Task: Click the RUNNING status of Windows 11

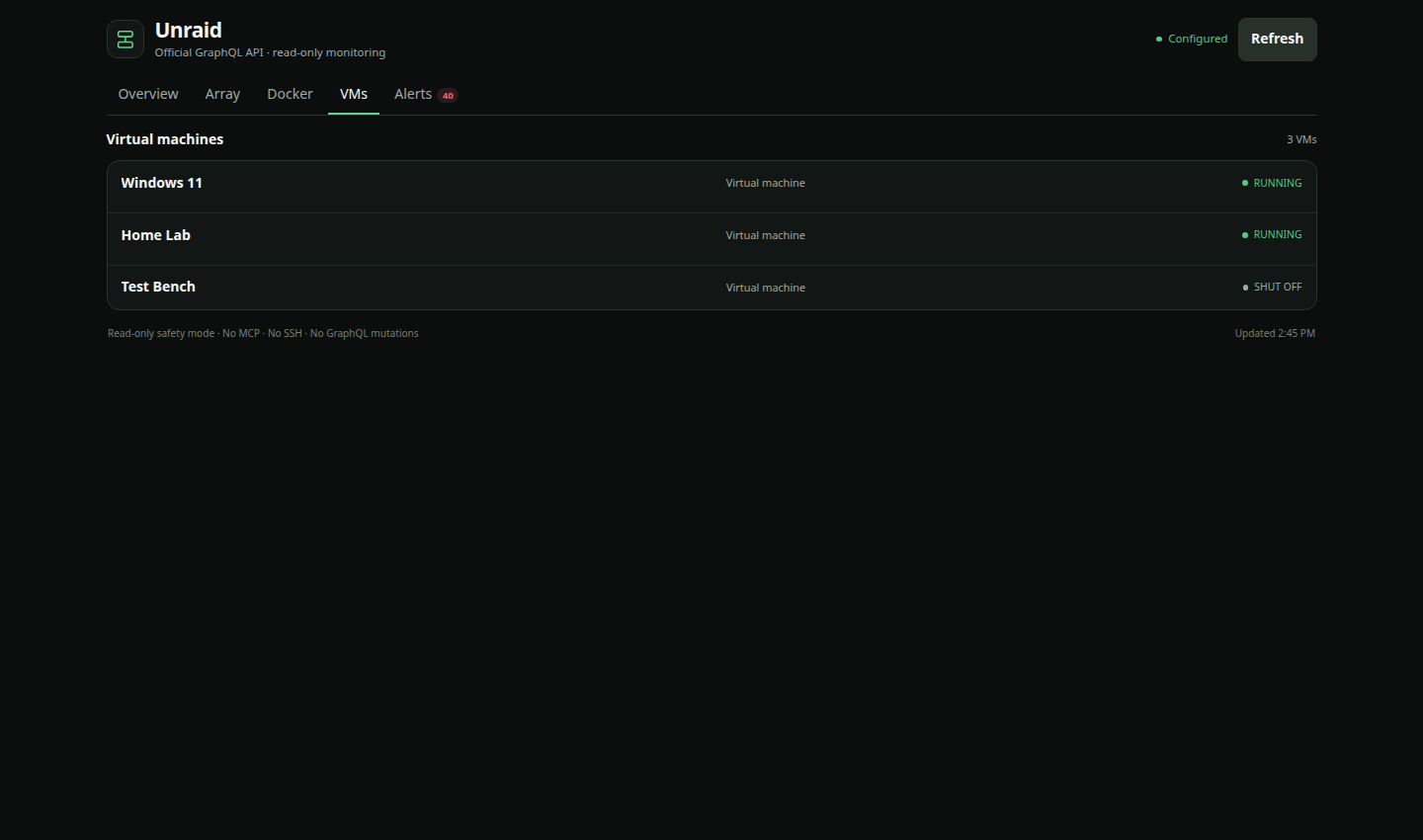Action: point(1272,183)
